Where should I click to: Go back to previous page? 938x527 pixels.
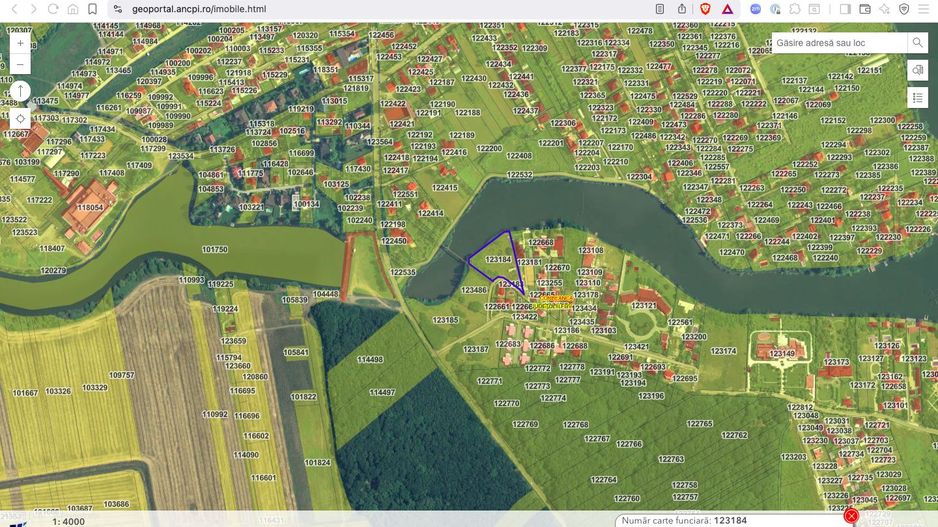(13, 9)
